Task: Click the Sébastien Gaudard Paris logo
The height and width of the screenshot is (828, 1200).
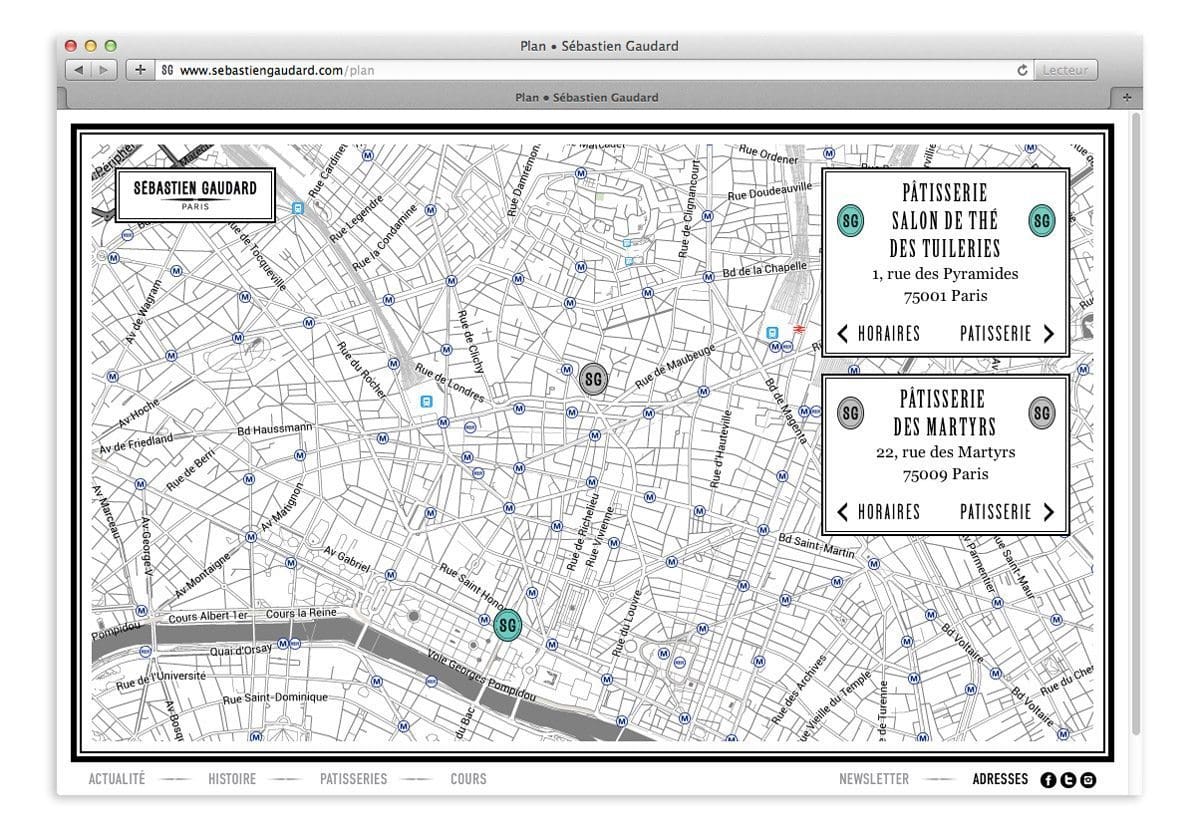Action: coord(194,195)
